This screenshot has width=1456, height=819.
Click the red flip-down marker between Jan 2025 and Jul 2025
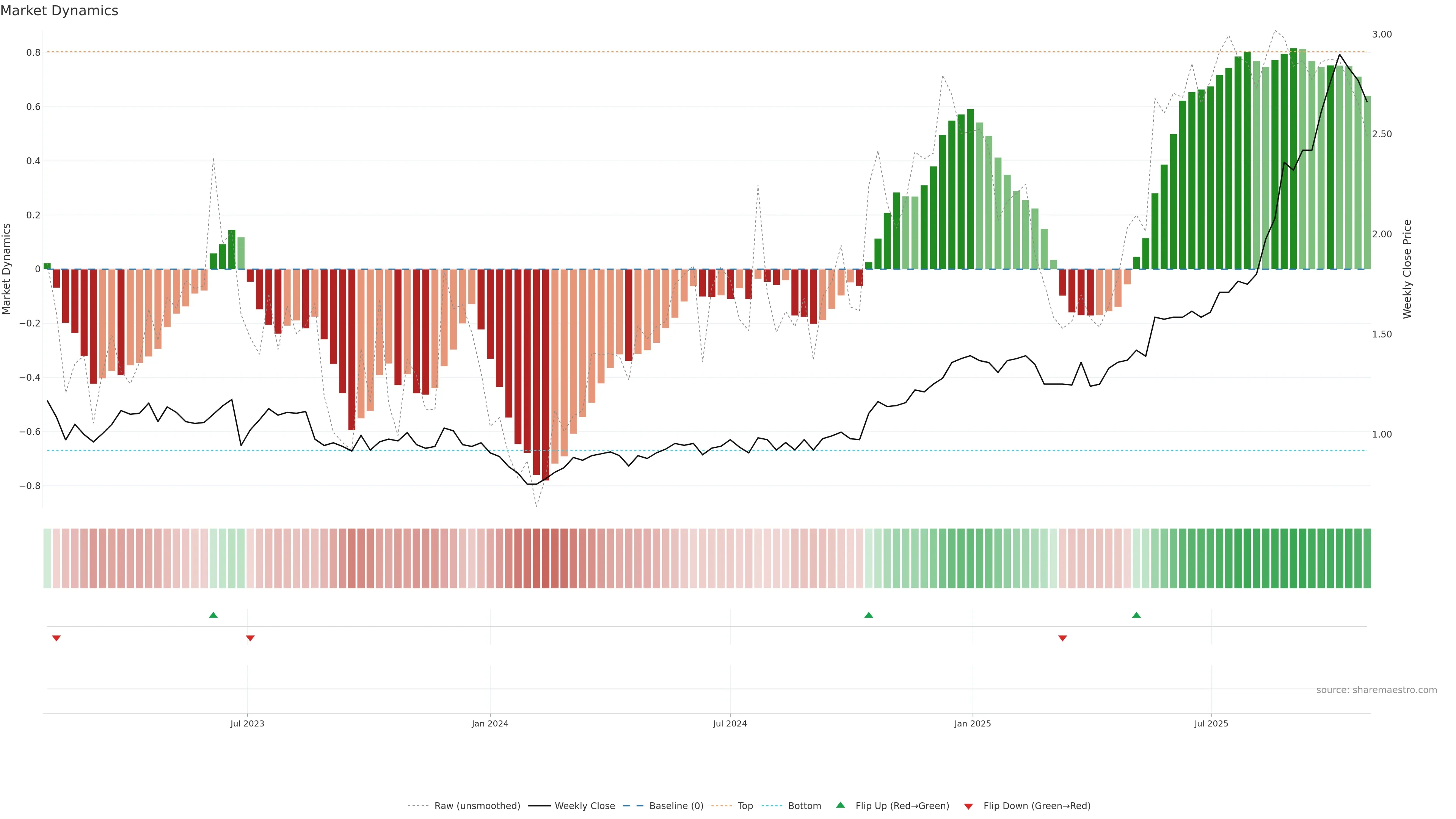1062,638
